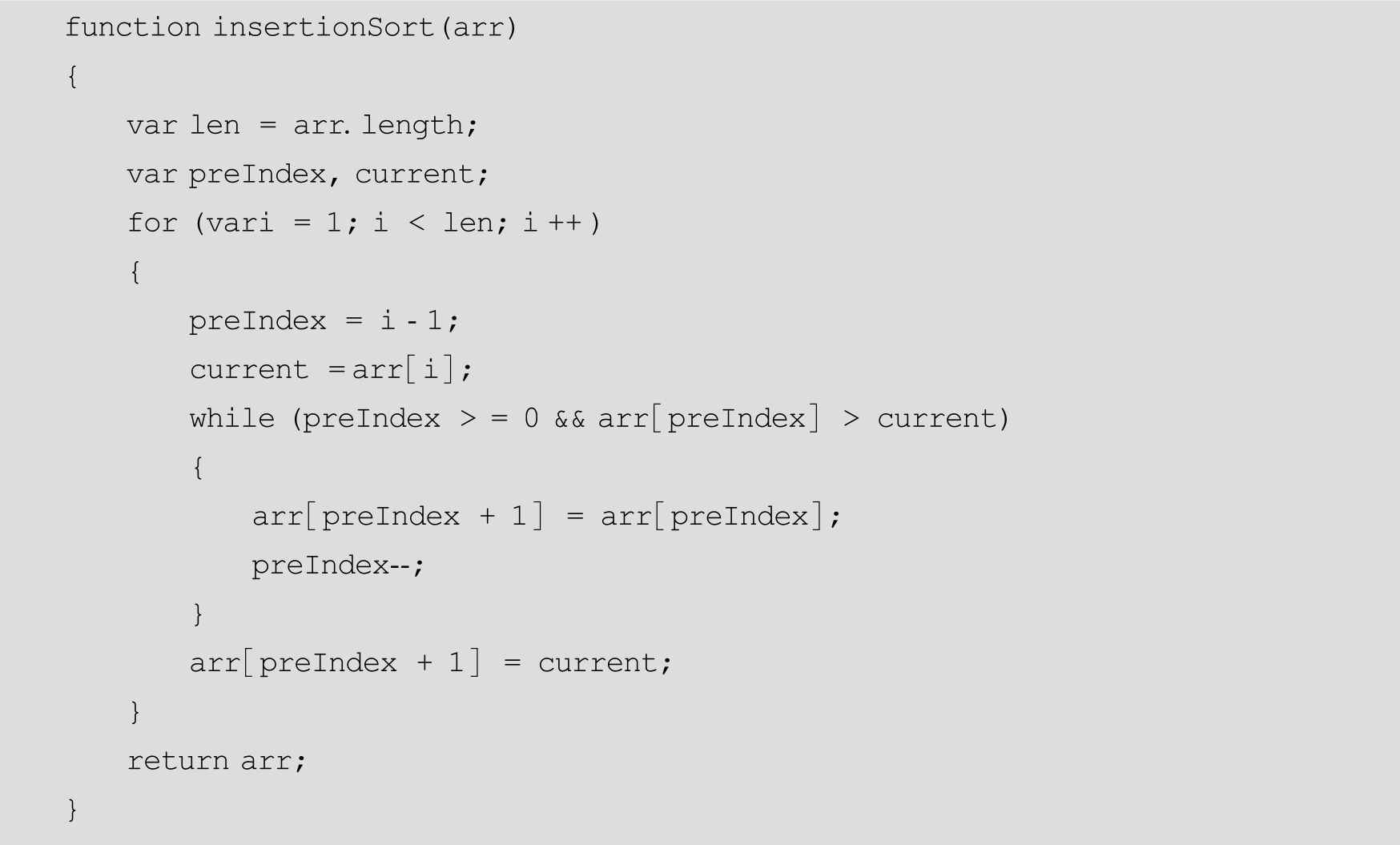Click the current = arr[i] statement
This screenshot has width=1400, height=845.
click(x=331, y=370)
